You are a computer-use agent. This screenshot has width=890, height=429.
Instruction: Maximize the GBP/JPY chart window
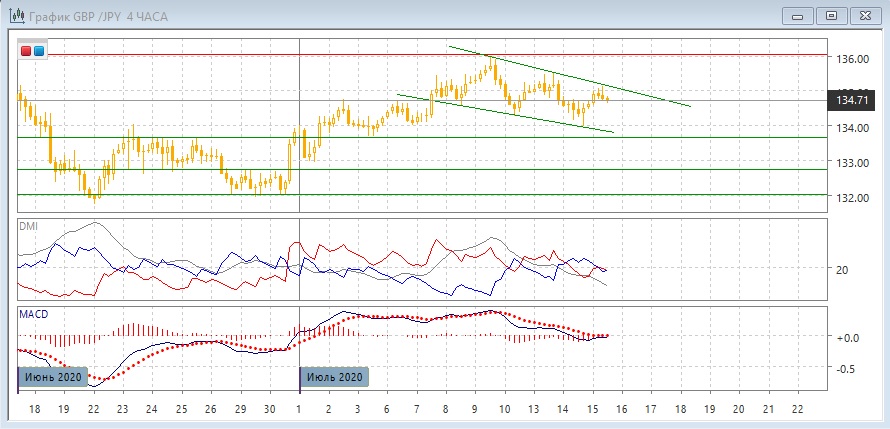coord(830,14)
